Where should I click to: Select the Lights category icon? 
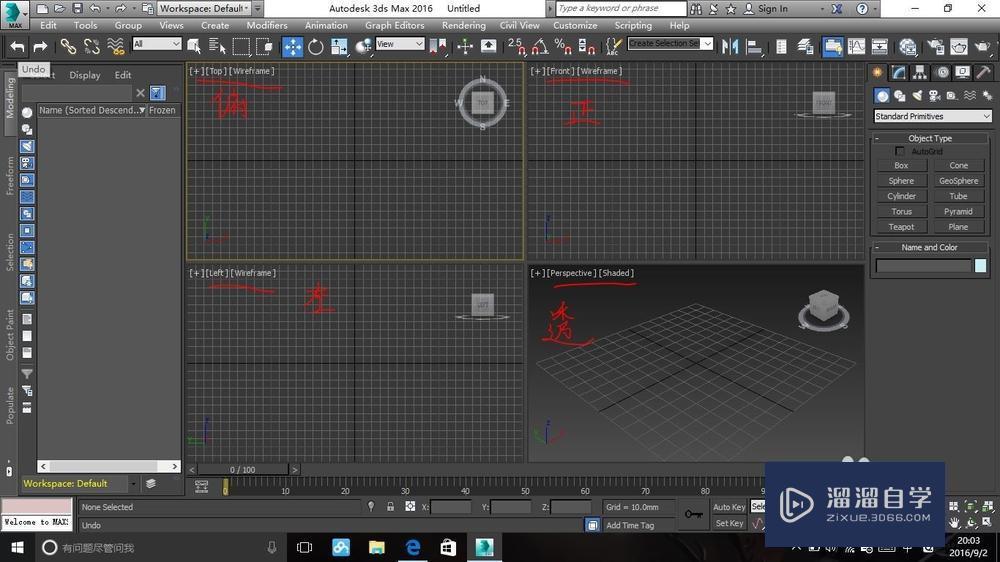click(917, 96)
